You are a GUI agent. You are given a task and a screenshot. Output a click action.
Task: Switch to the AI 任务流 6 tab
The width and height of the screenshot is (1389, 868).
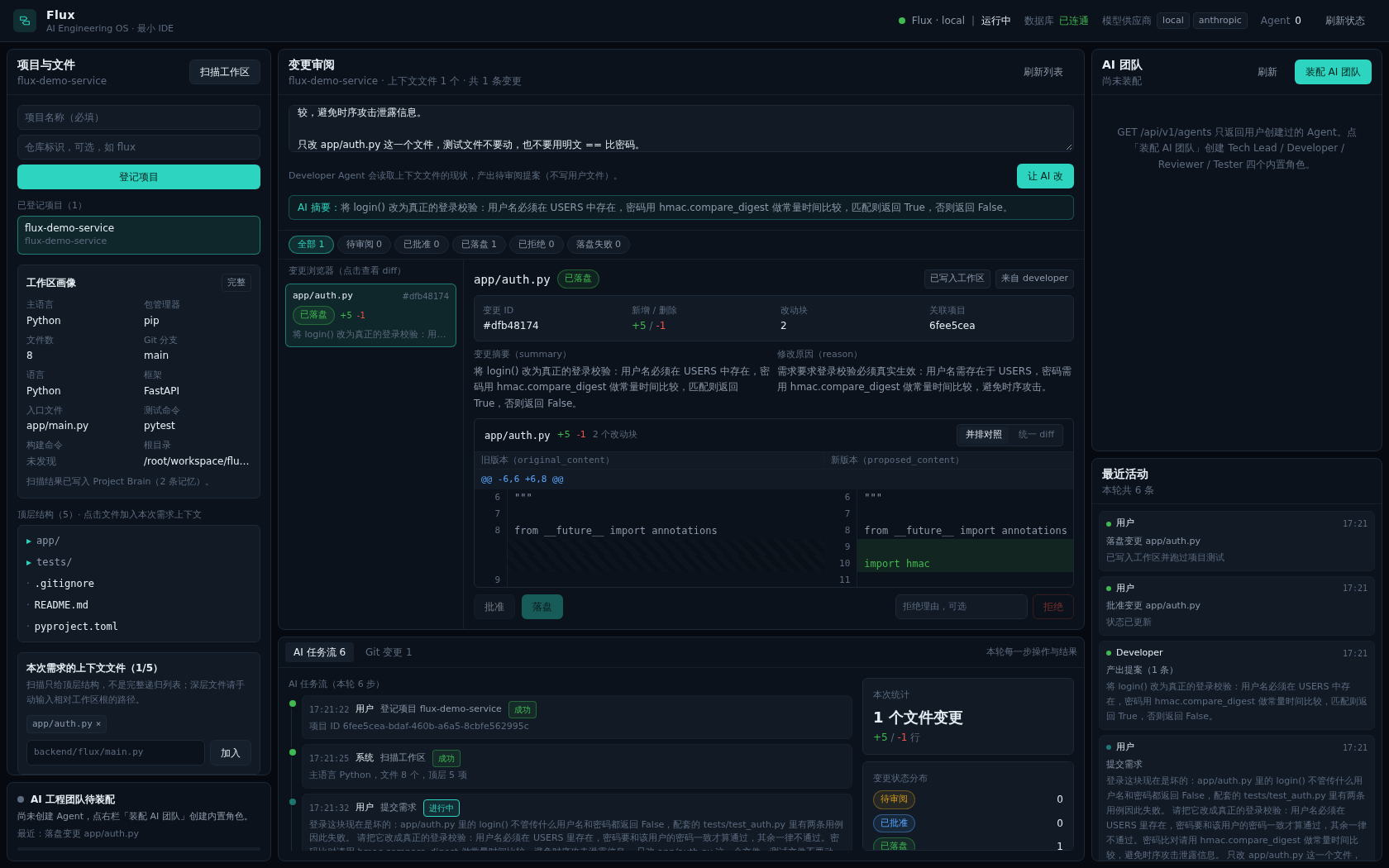[320, 652]
